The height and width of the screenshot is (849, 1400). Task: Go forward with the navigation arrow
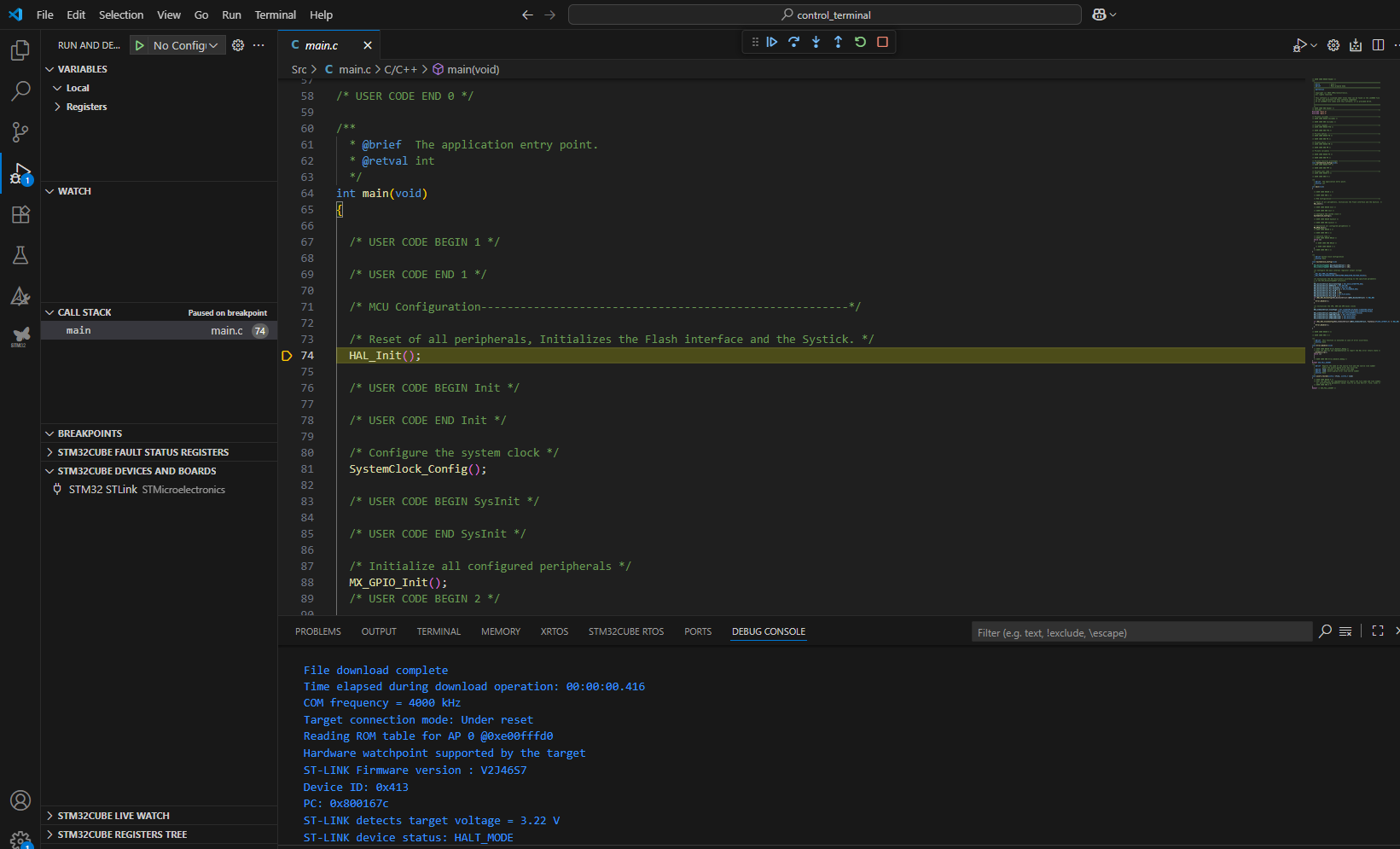pyautogui.click(x=549, y=15)
